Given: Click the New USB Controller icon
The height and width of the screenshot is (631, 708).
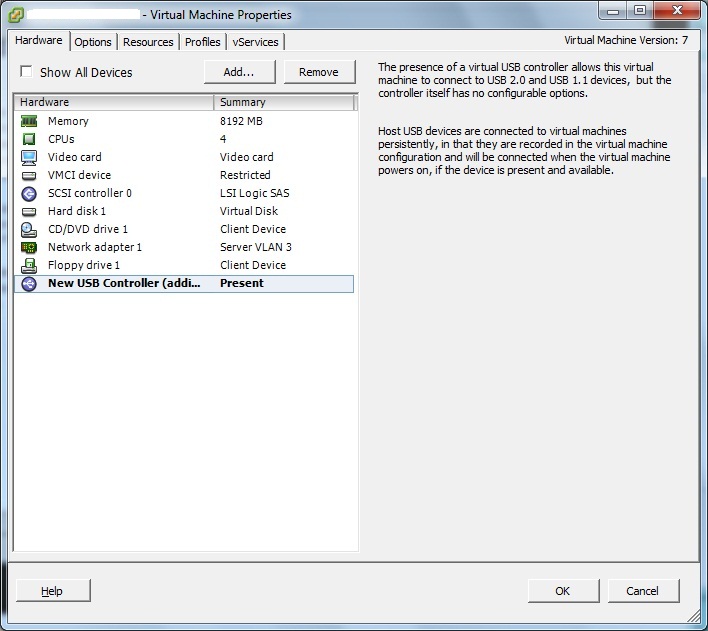Looking at the screenshot, I should click(29, 284).
